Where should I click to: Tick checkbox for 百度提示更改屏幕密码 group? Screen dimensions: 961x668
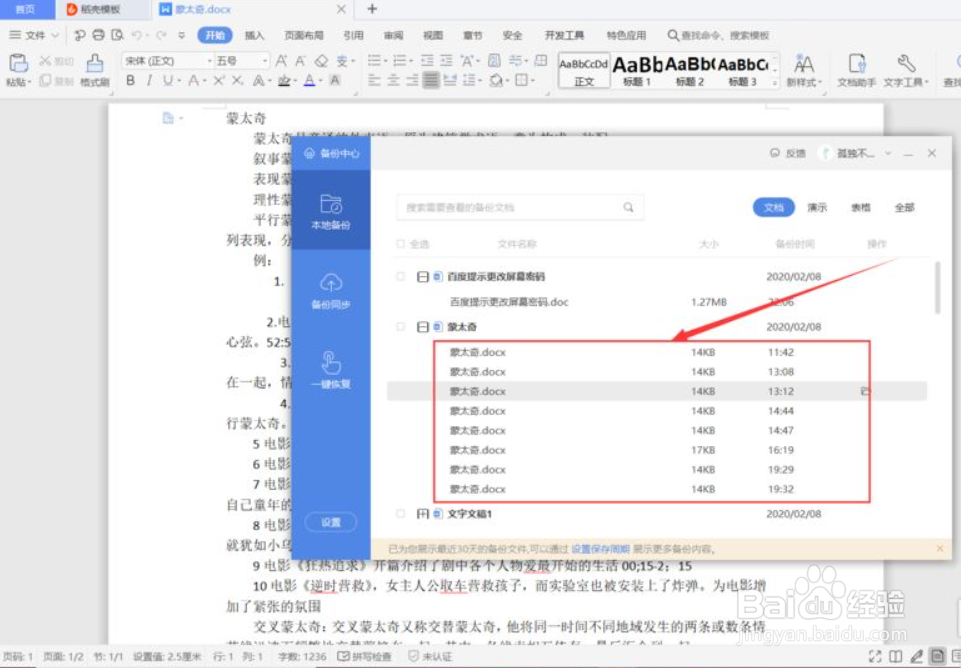(x=400, y=276)
